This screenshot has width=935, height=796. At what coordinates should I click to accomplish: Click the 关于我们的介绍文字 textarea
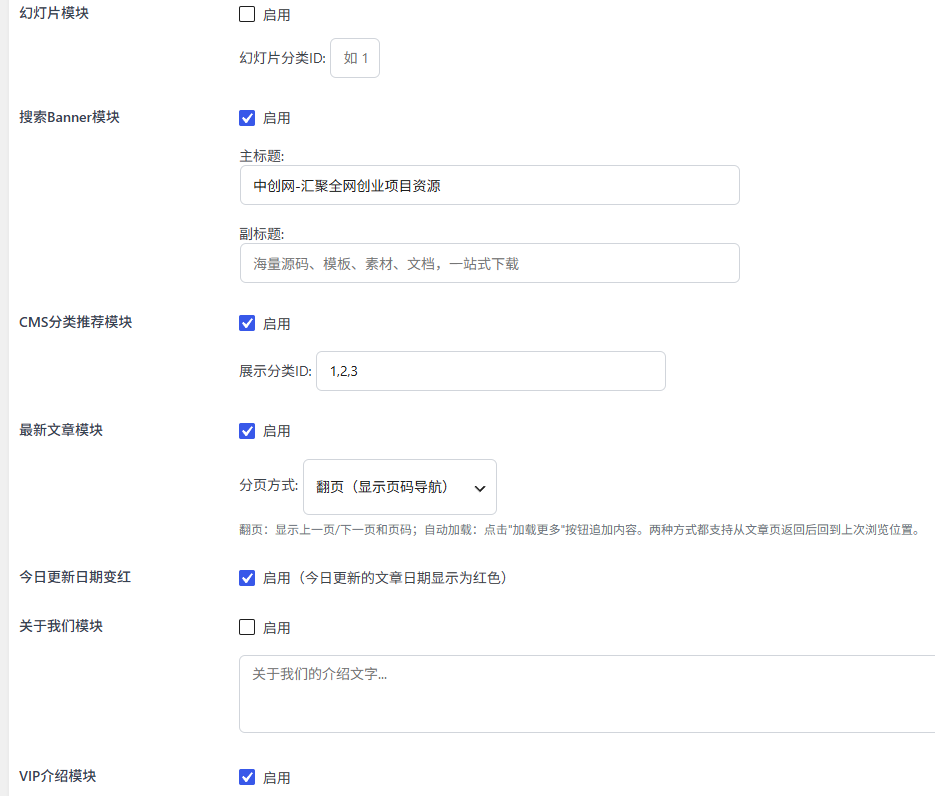(x=587, y=694)
